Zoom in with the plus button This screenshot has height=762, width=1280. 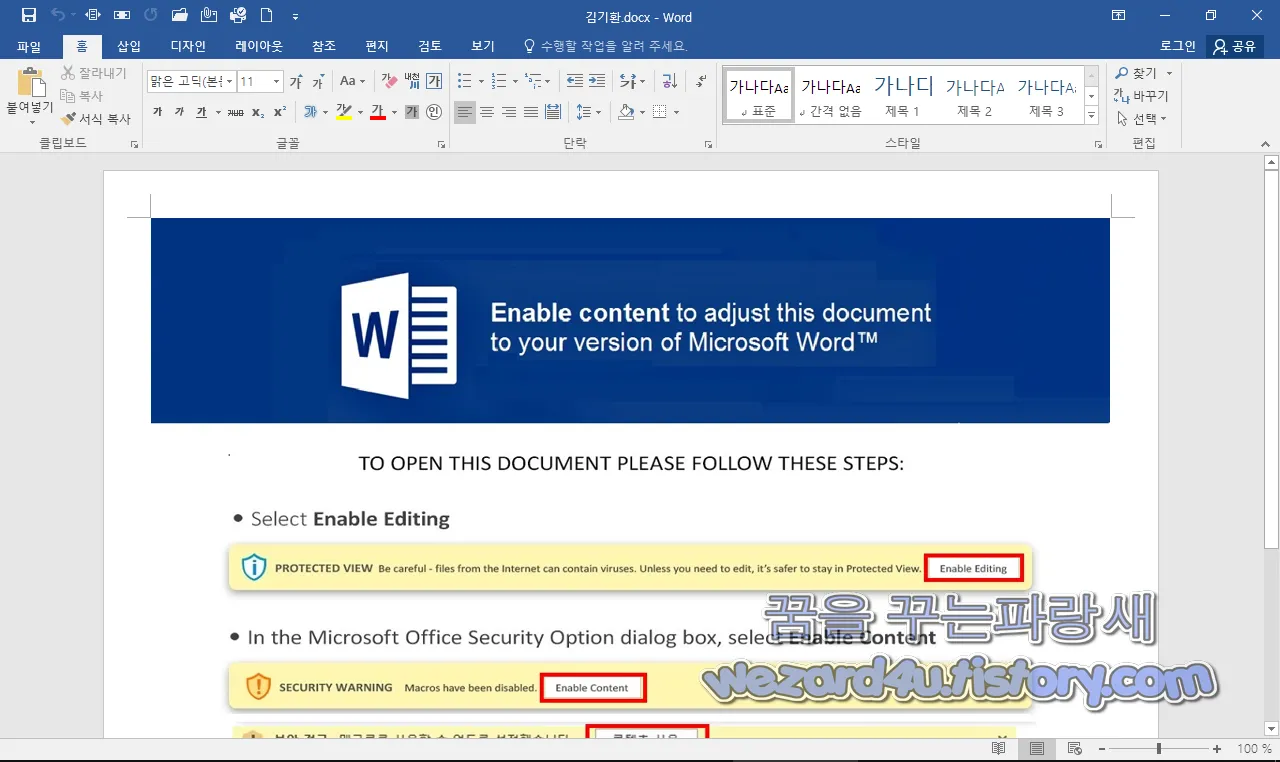(x=1217, y=749)
